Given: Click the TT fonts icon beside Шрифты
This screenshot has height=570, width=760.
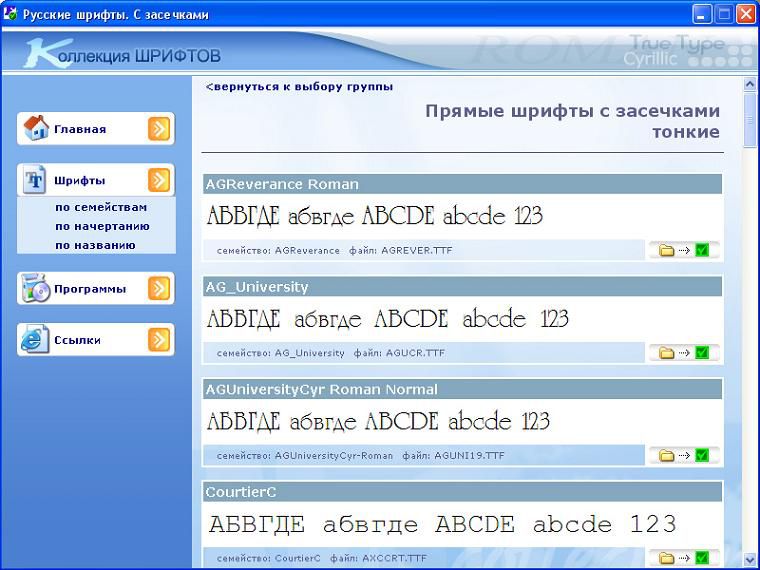Looking at the screenshot, I should [x=36, y=180].
